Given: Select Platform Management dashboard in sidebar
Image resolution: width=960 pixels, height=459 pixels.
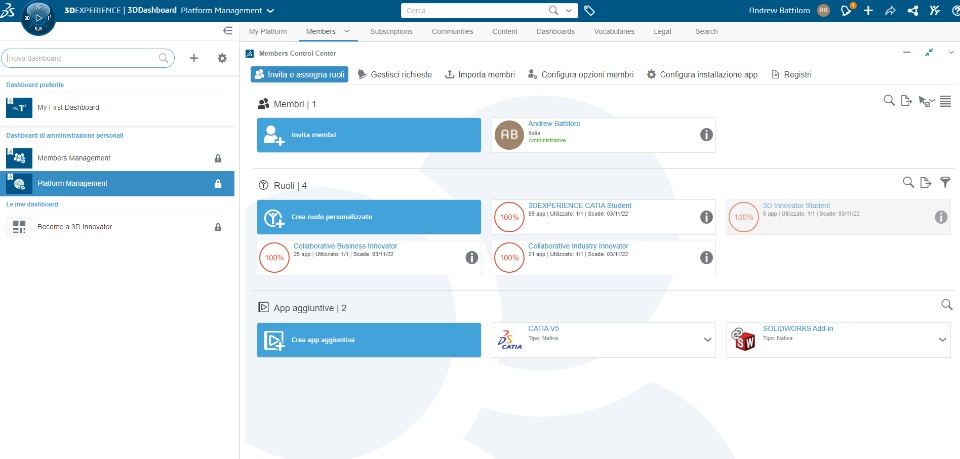Looking at the screenshot, I should pos(117,184).
